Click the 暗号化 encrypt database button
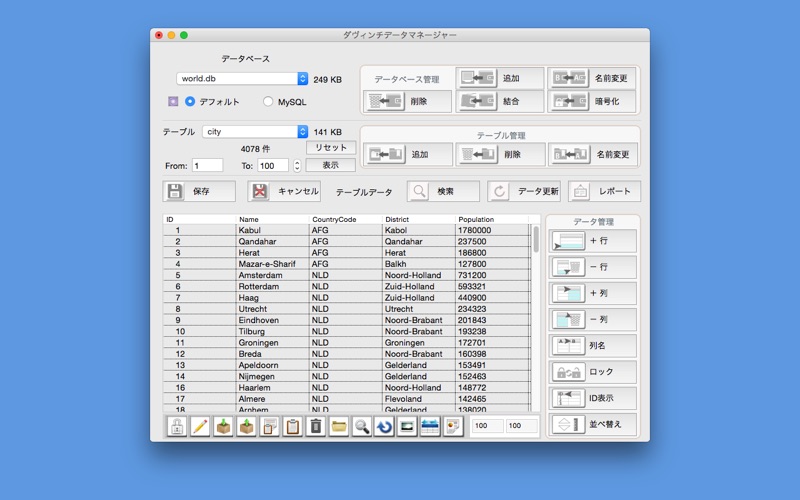 pyautogui.click(x=592, y=101)
